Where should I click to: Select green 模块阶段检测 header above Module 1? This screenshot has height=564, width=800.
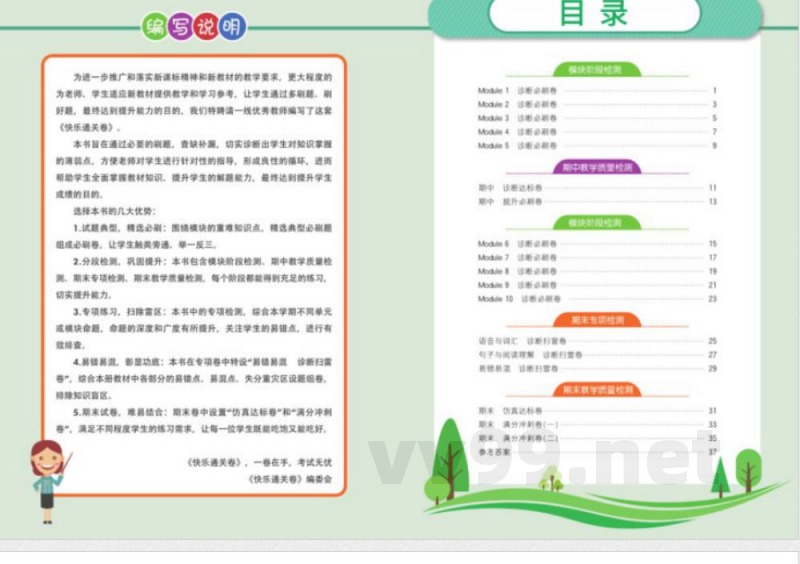click(596, 69)
